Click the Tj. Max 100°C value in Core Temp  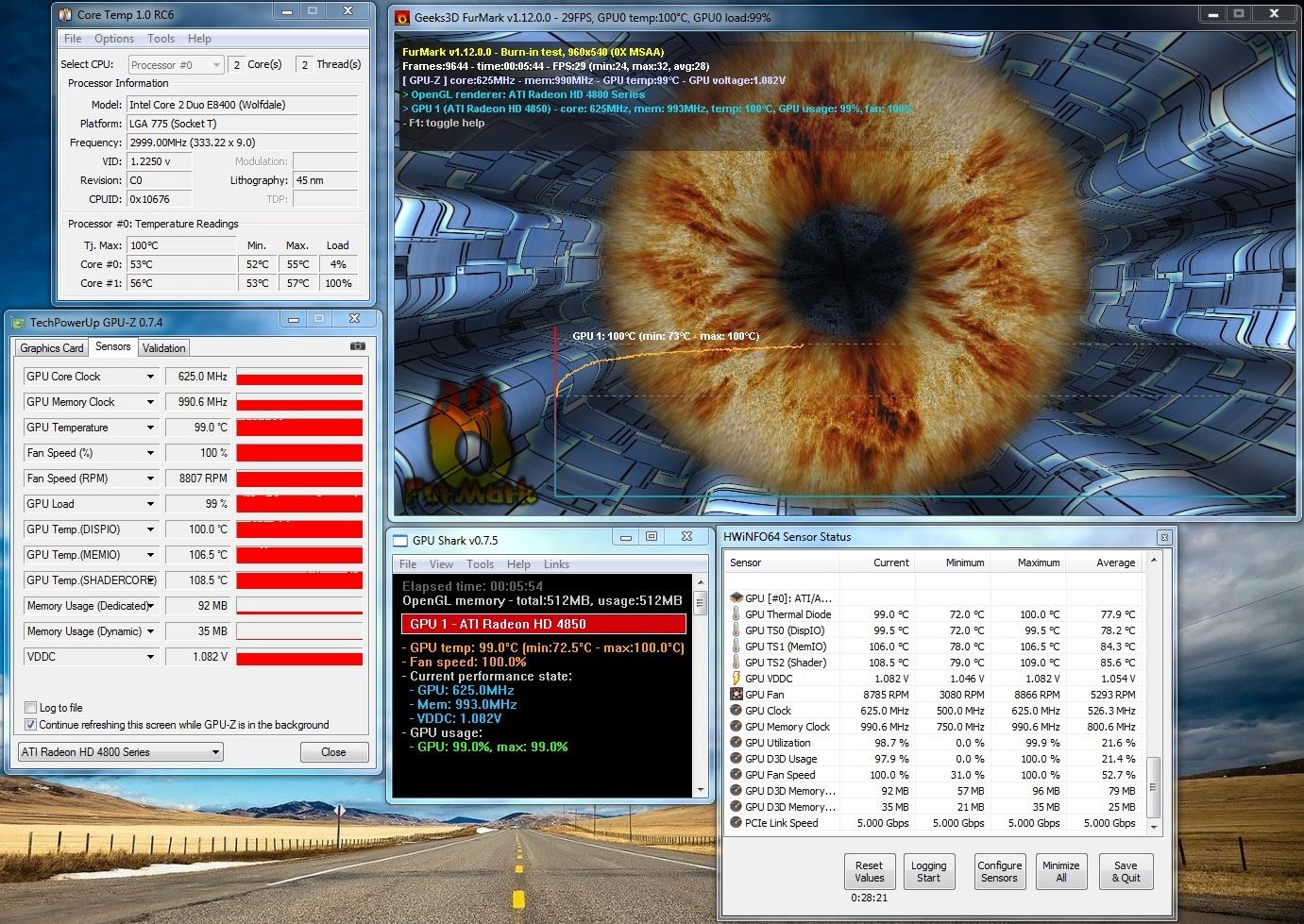pyautogui.click(x=181, y=245)
